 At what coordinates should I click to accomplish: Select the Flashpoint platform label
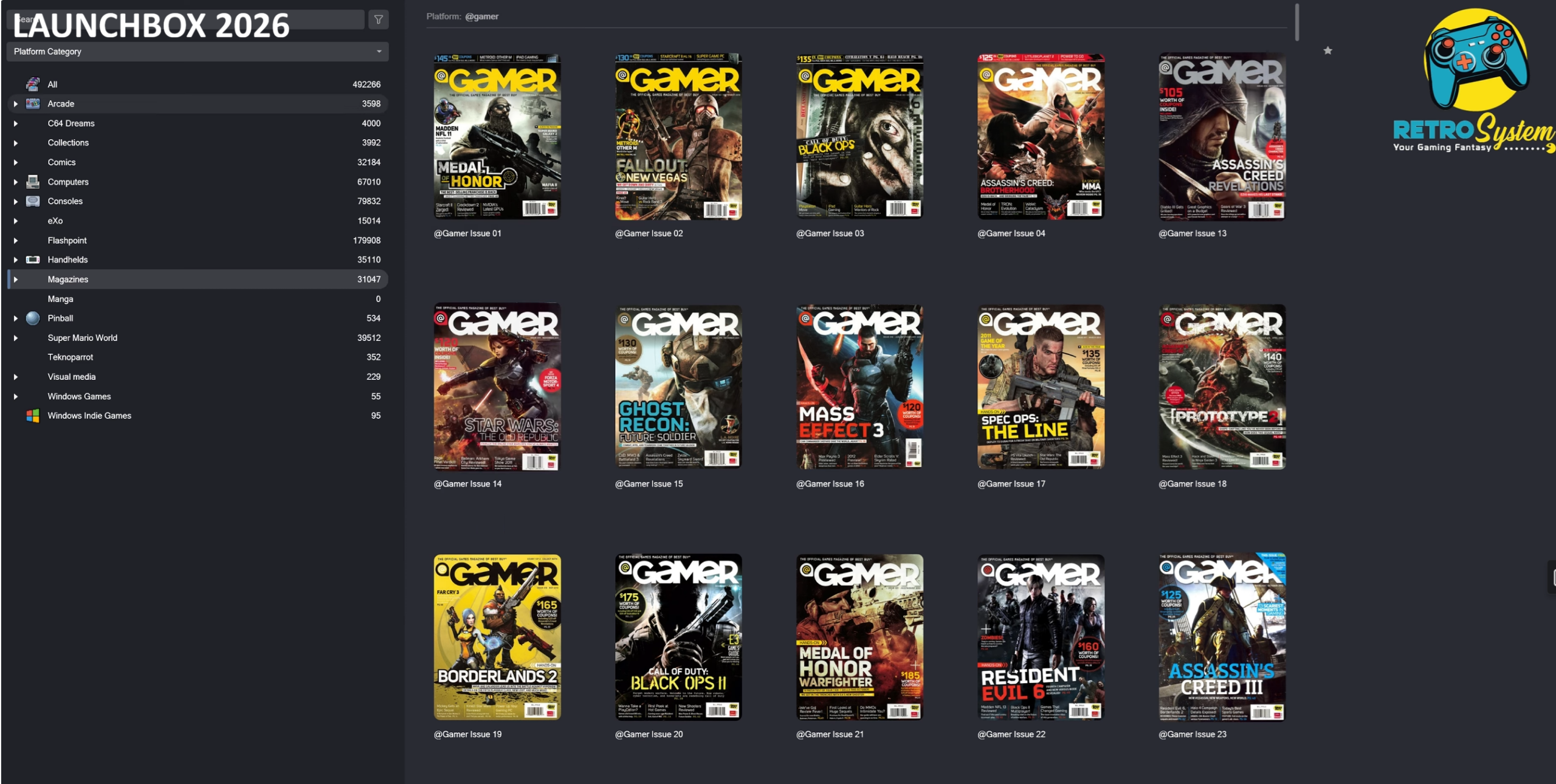[x=67, y=240]
